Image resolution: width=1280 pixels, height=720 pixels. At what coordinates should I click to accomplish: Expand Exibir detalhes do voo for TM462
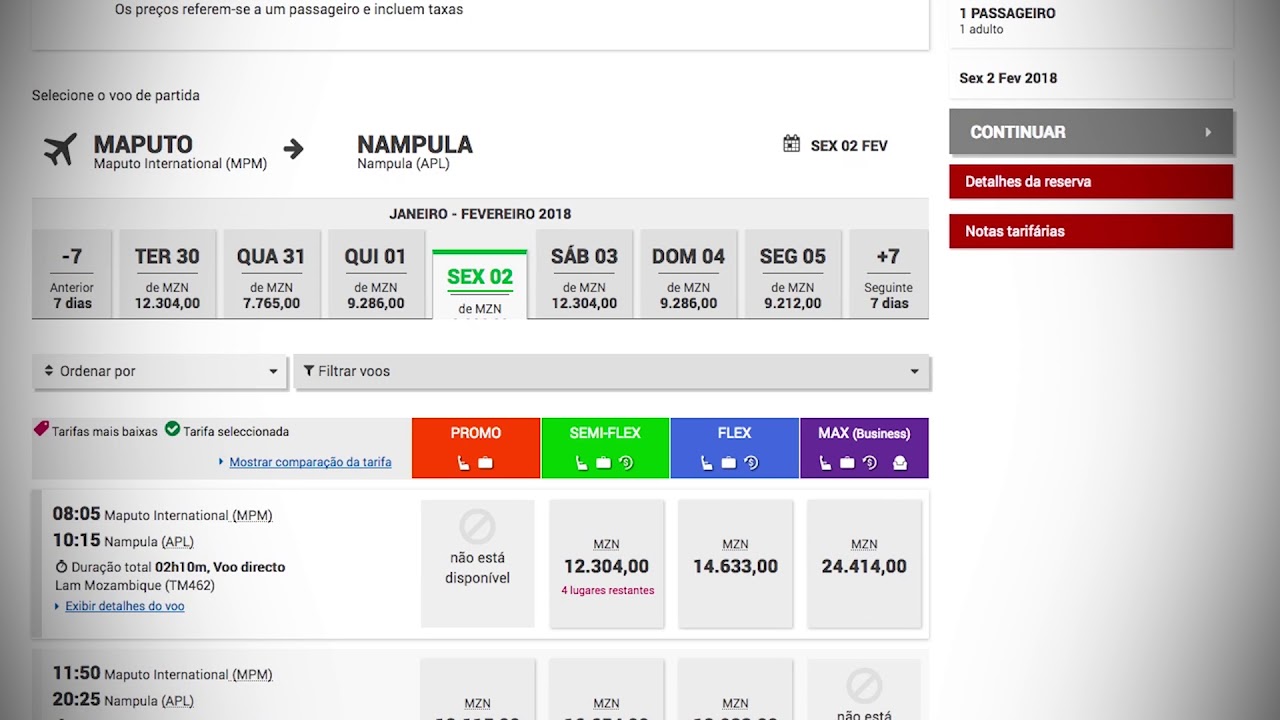pyautogui.click(x=124, y=606)
